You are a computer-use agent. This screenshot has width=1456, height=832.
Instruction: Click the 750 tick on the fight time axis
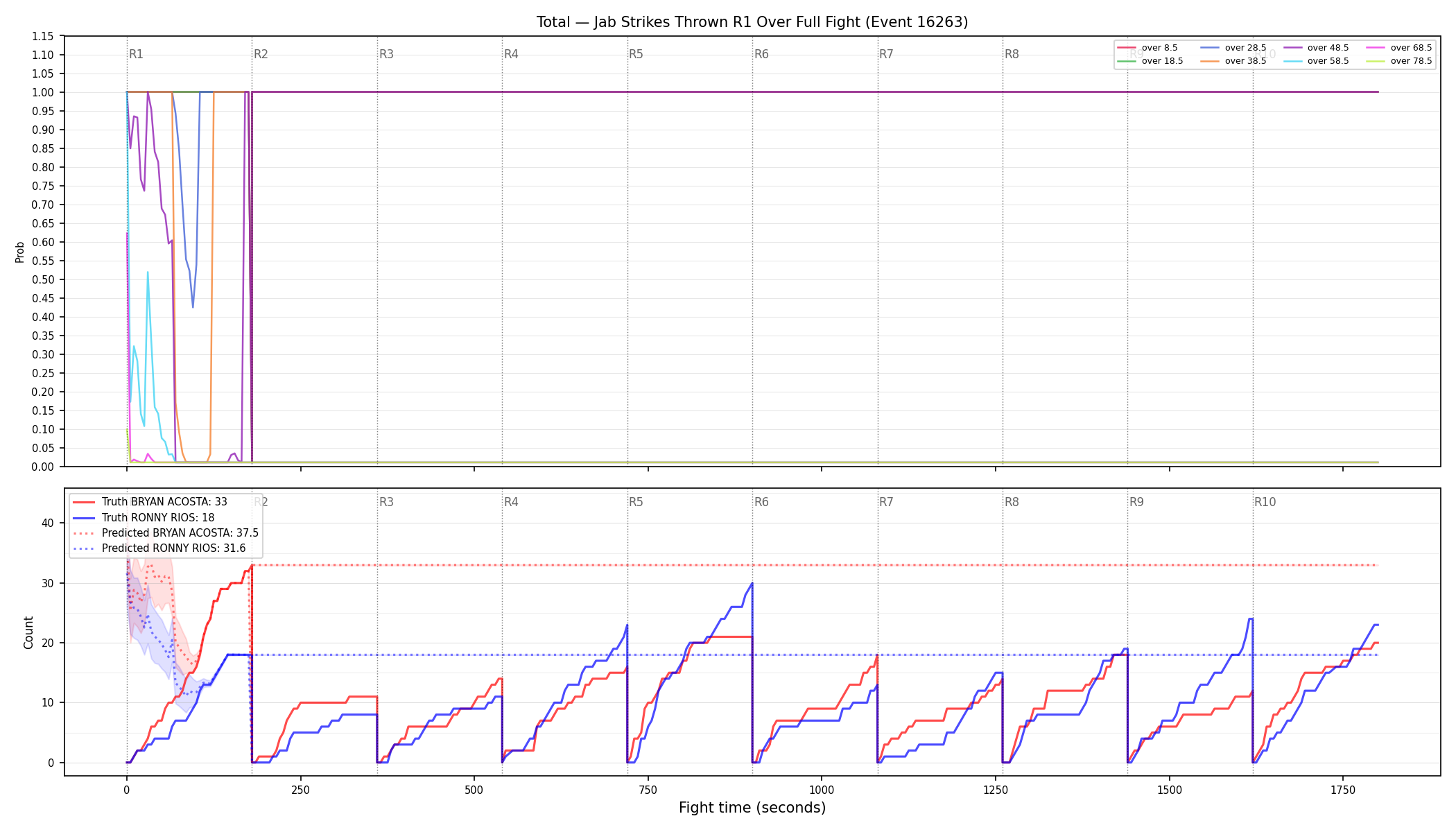[x=648, y=790]
